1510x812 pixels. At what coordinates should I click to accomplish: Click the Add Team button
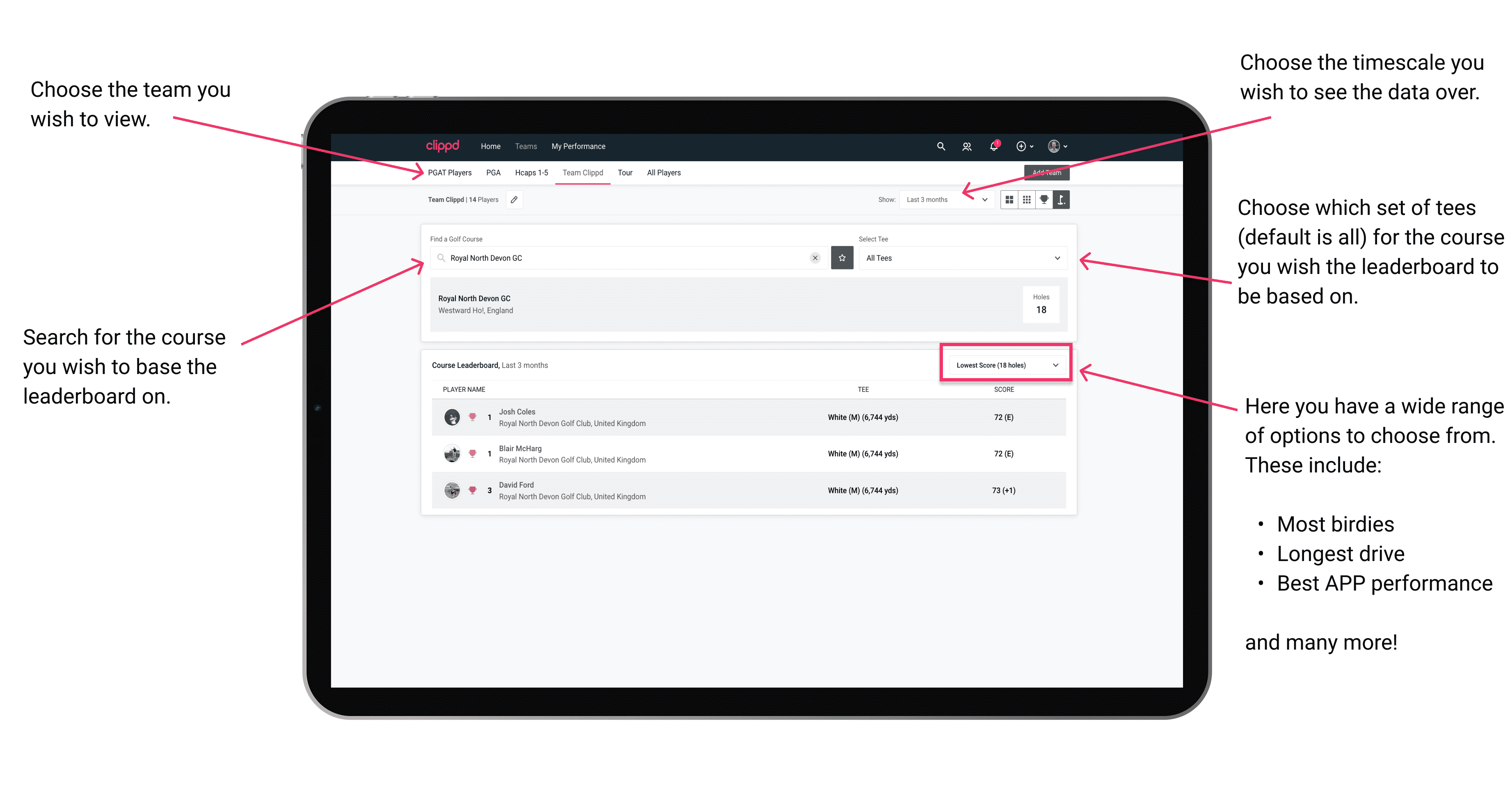pos(1043,172)
